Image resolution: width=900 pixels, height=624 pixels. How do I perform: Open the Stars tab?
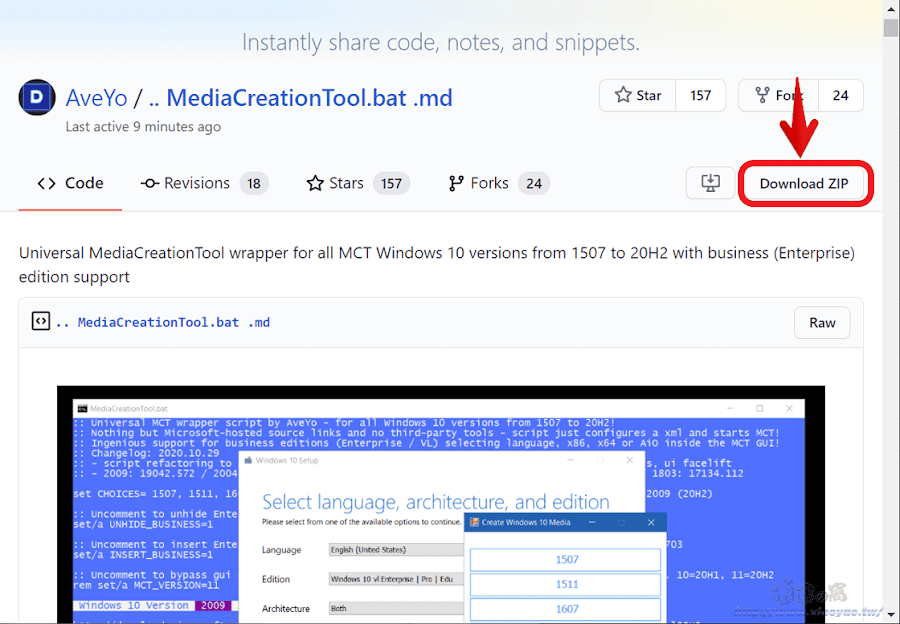358,183
